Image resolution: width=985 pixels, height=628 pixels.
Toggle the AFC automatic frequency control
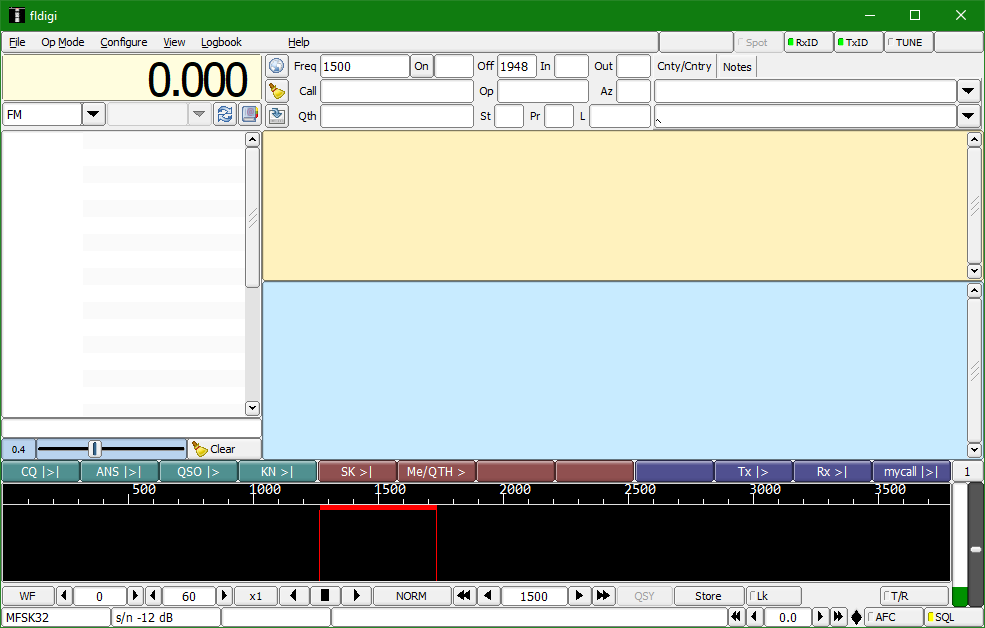pos(893,616)
